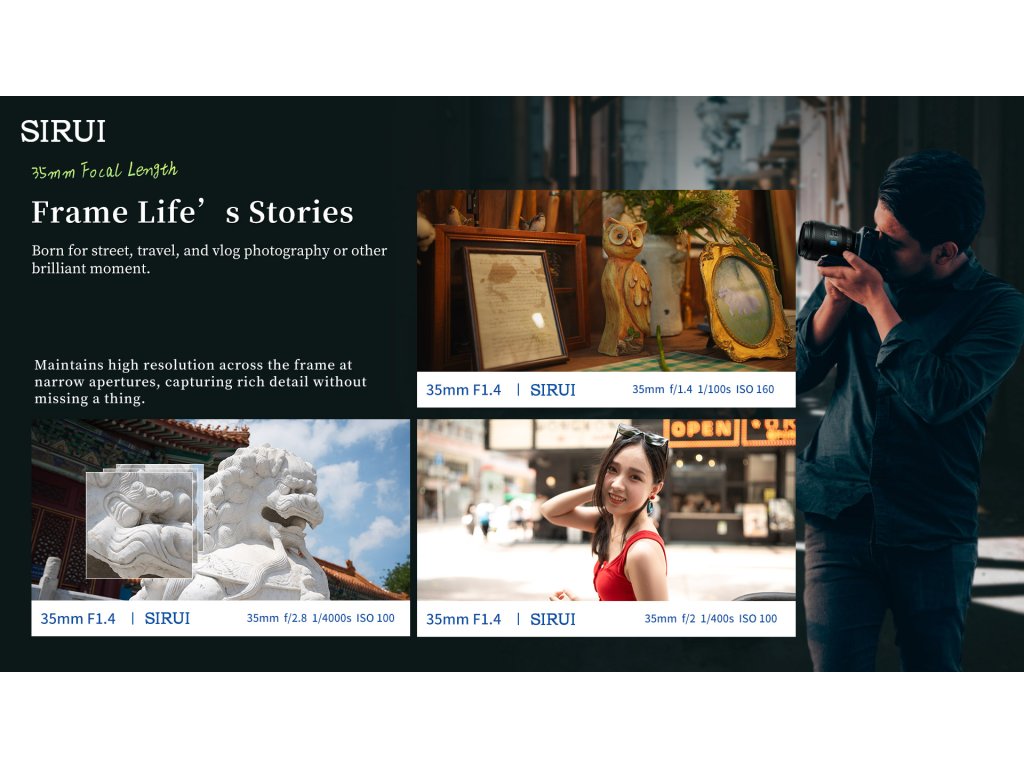This screenshot has height=768, width=1024.
Task: Click '35mm F1.4' caption below portrait photo
Action: pos(464,619)
